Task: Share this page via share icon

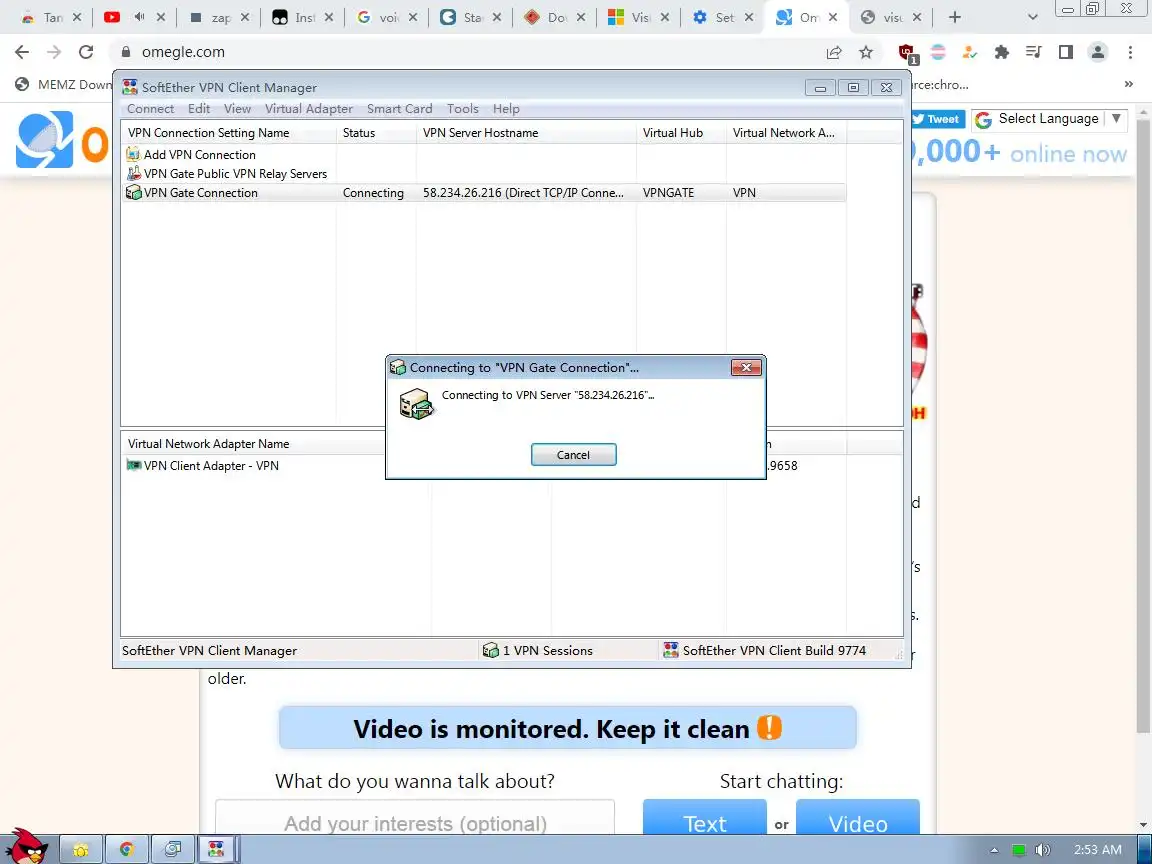Action: coord(834,51)
